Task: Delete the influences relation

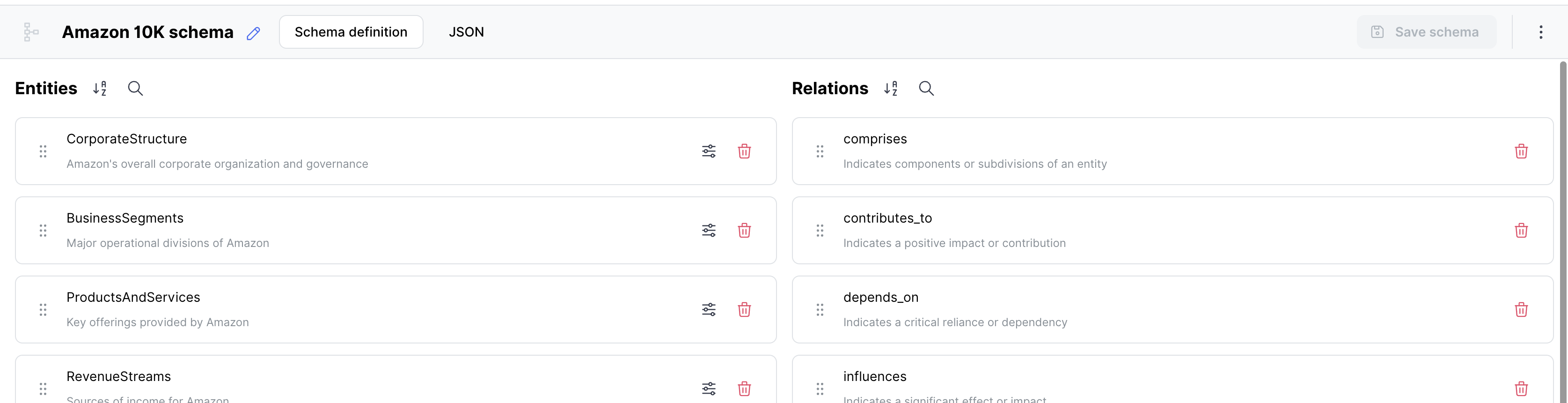Action: click(1521, 389)
